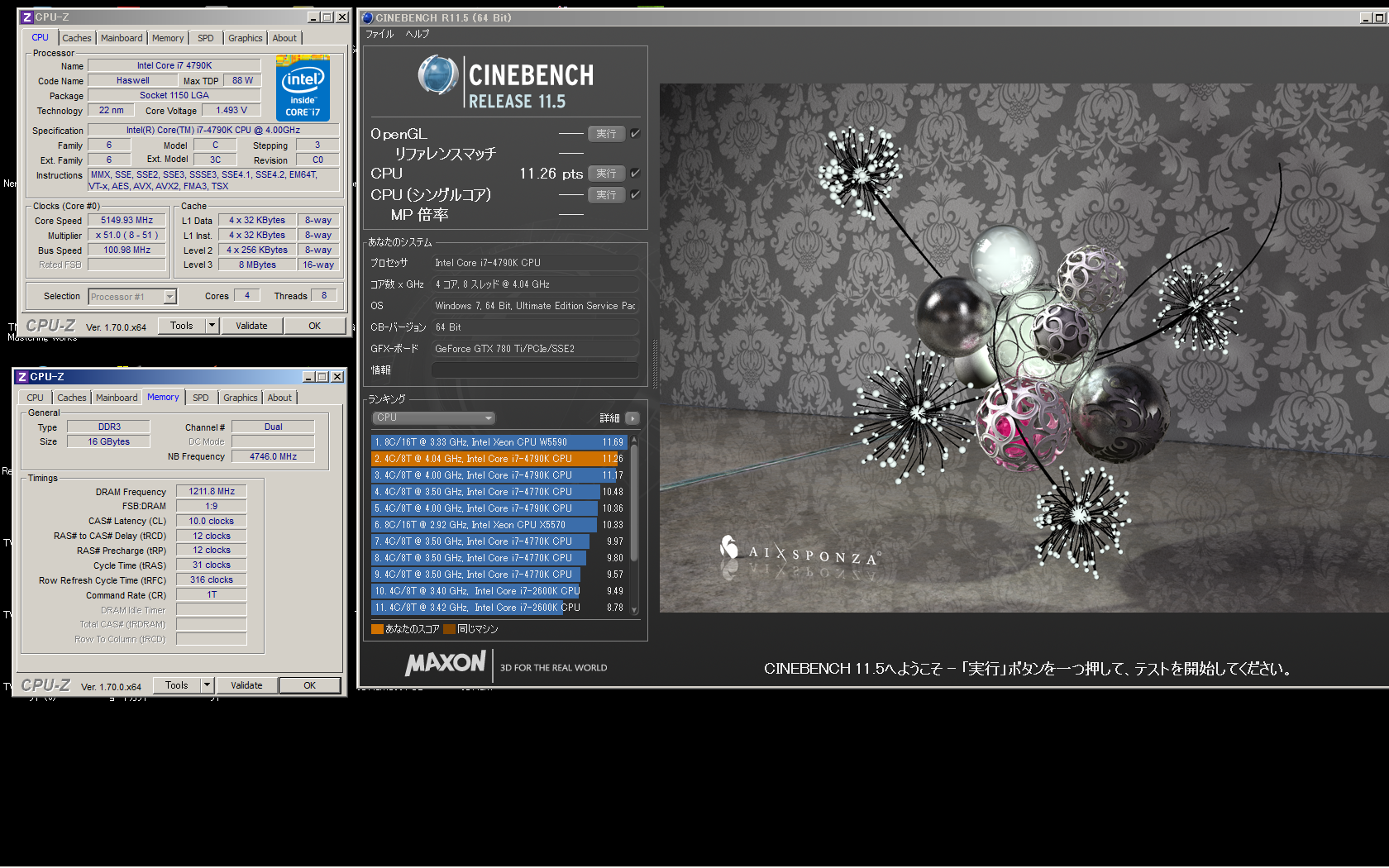
Task: Select highlighted ranking row 4.04 GHz i7-4790K
Action: tap(499, 459)
